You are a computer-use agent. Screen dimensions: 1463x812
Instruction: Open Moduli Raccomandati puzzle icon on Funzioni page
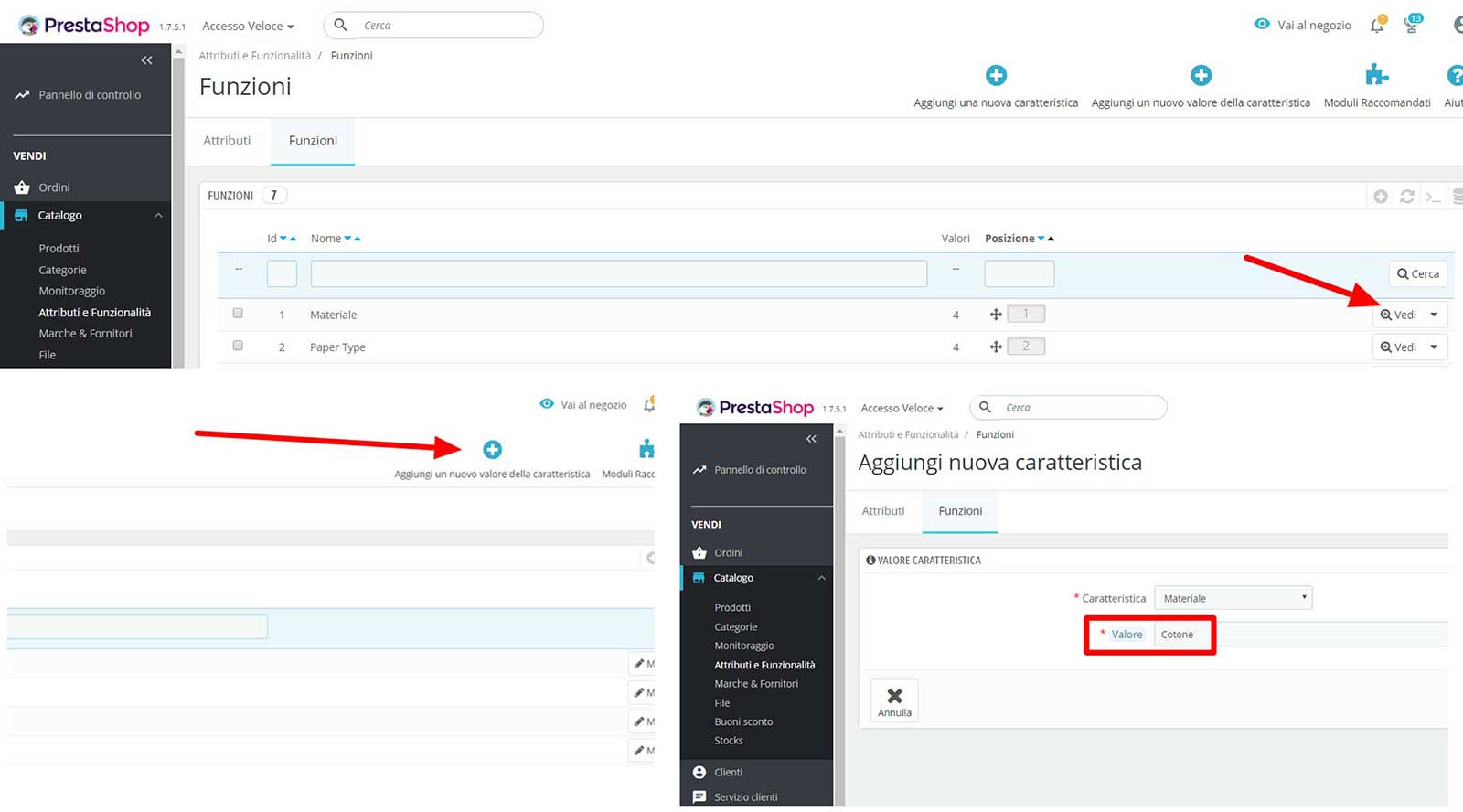pos(1376,74)
